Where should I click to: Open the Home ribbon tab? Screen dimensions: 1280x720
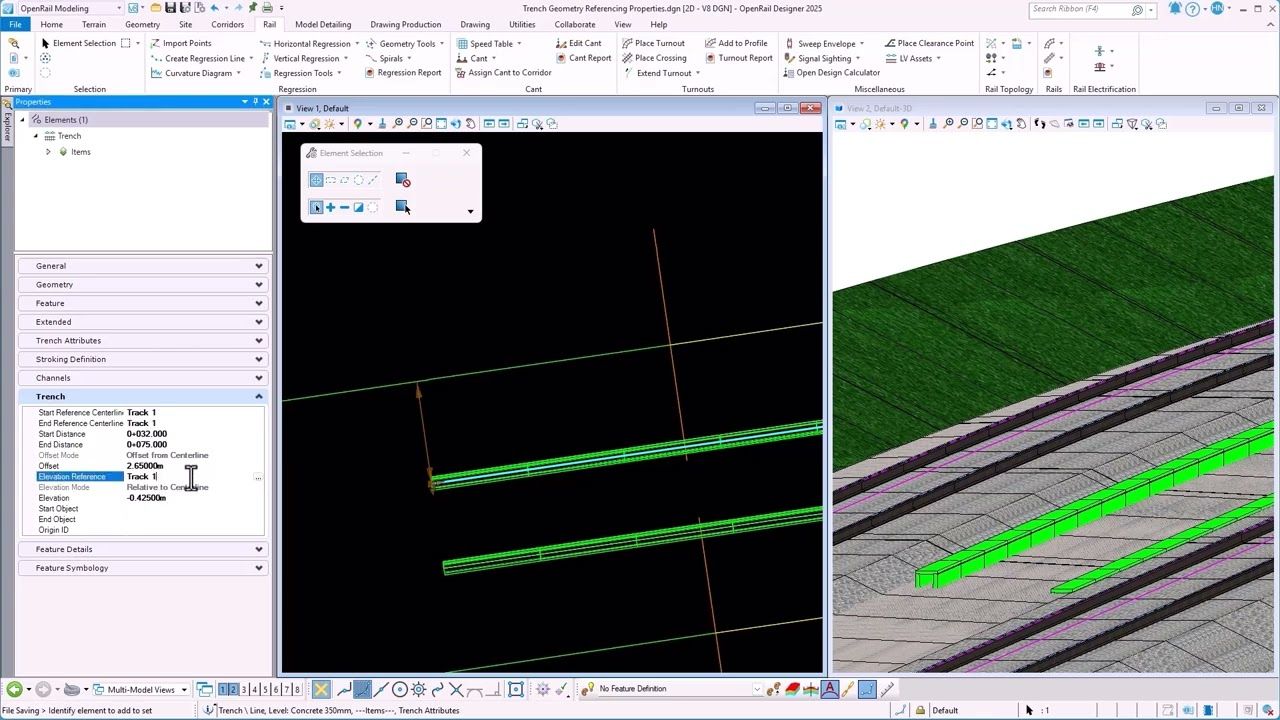(x=51, y=24)
